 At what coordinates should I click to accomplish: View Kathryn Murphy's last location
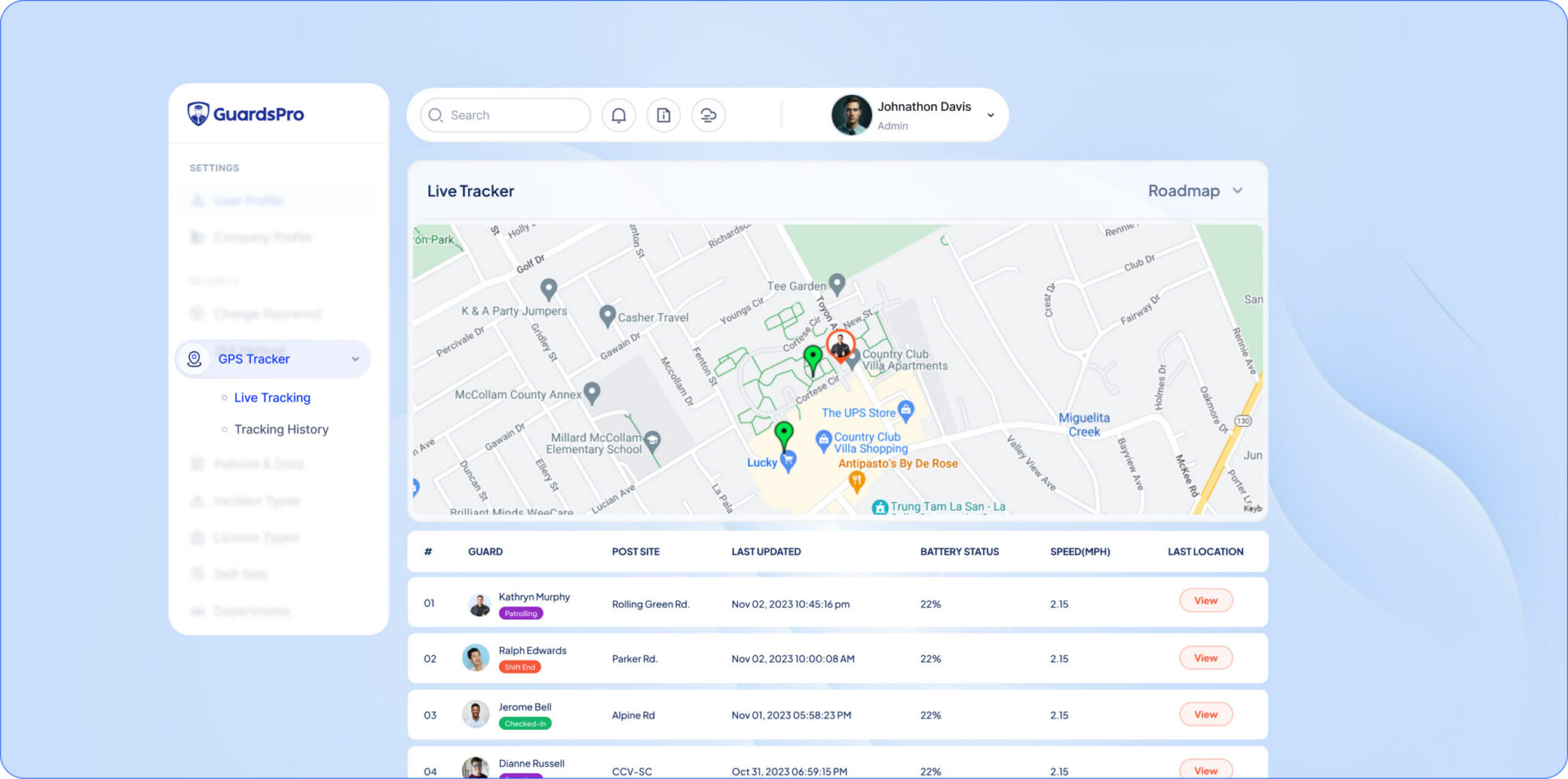(1205, 601)
